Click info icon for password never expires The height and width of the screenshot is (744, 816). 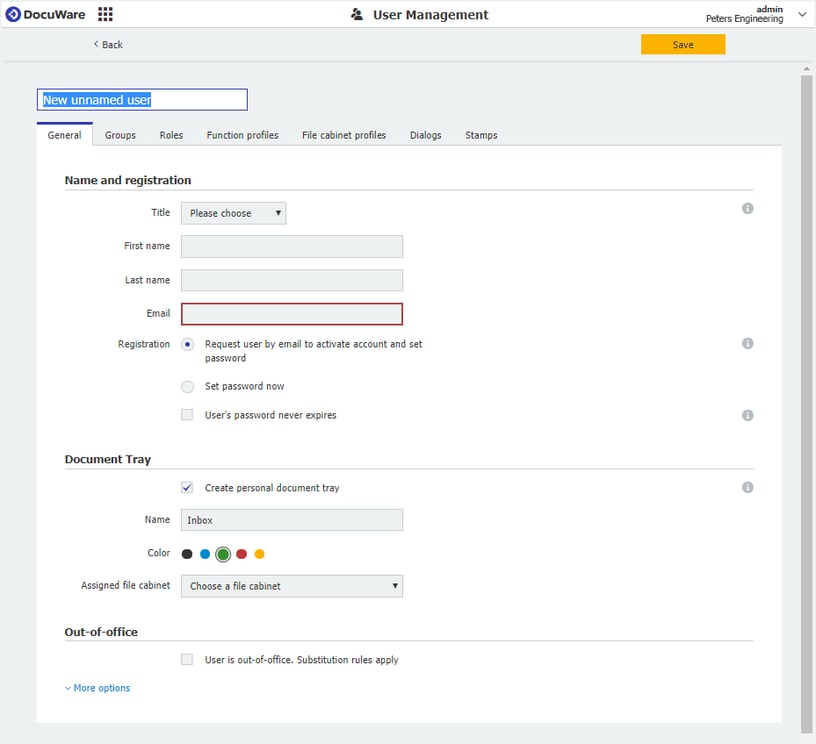point(747,415)
